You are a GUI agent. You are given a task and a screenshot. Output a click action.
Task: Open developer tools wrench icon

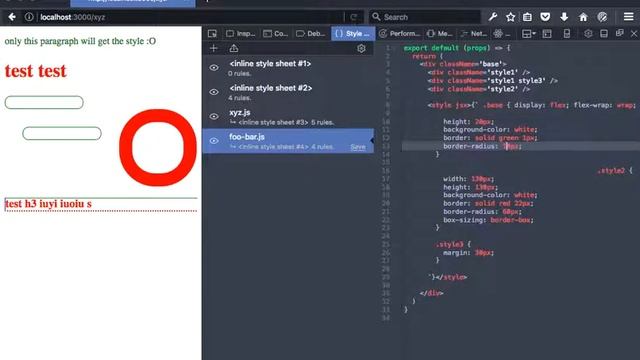493,17
